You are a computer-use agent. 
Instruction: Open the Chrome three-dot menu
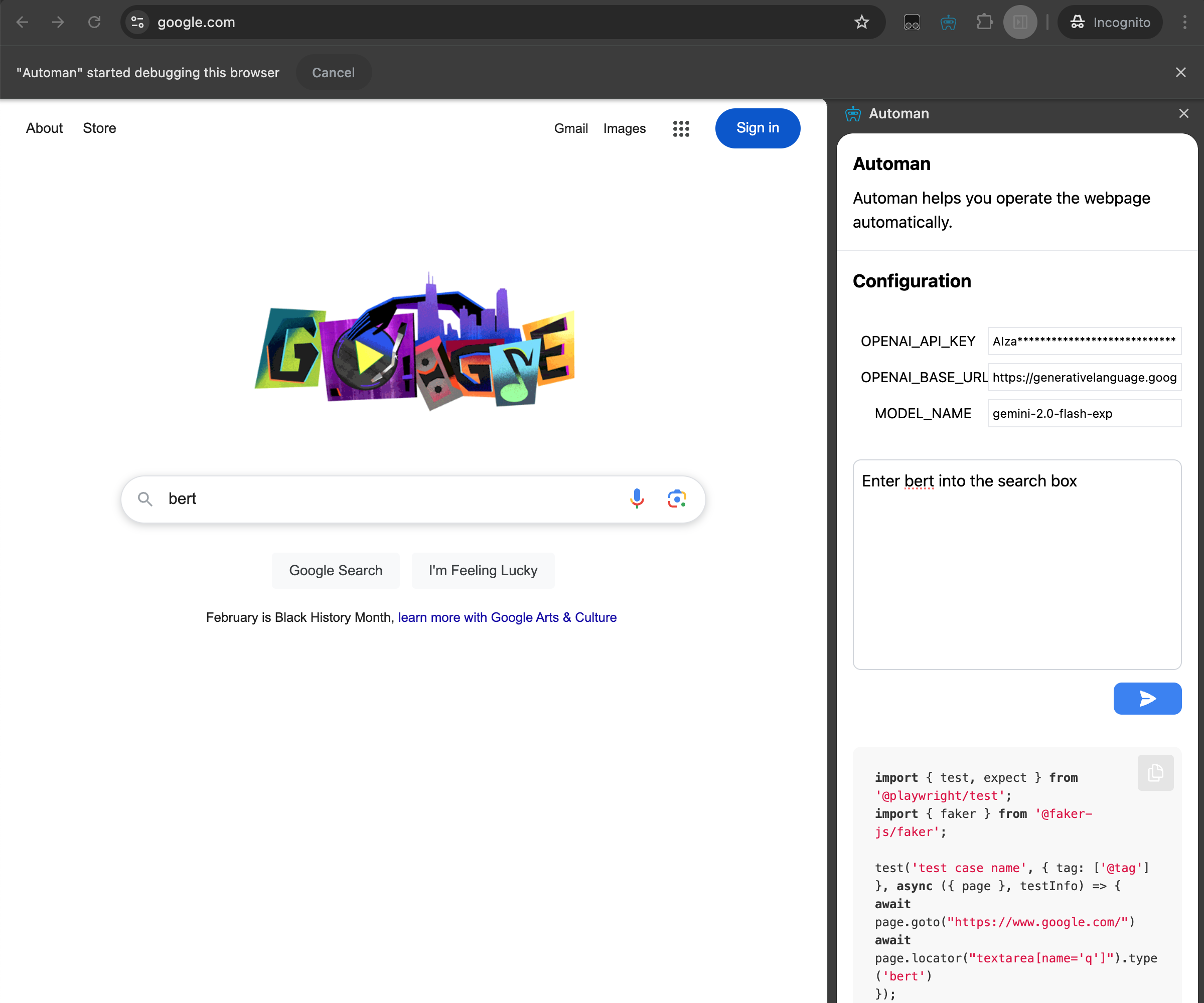[1184, 23]
